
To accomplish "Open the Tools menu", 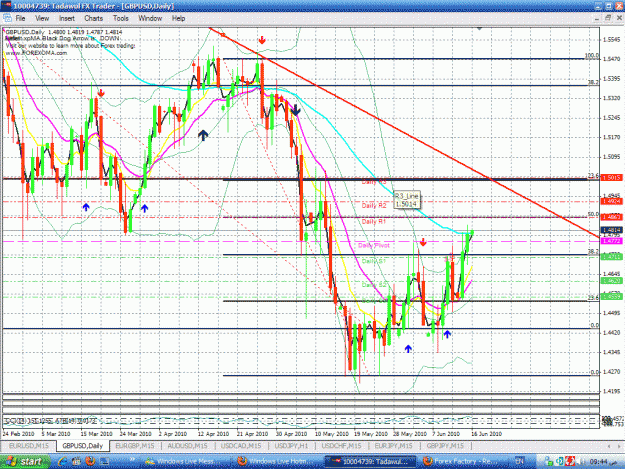I will [120, 18].
